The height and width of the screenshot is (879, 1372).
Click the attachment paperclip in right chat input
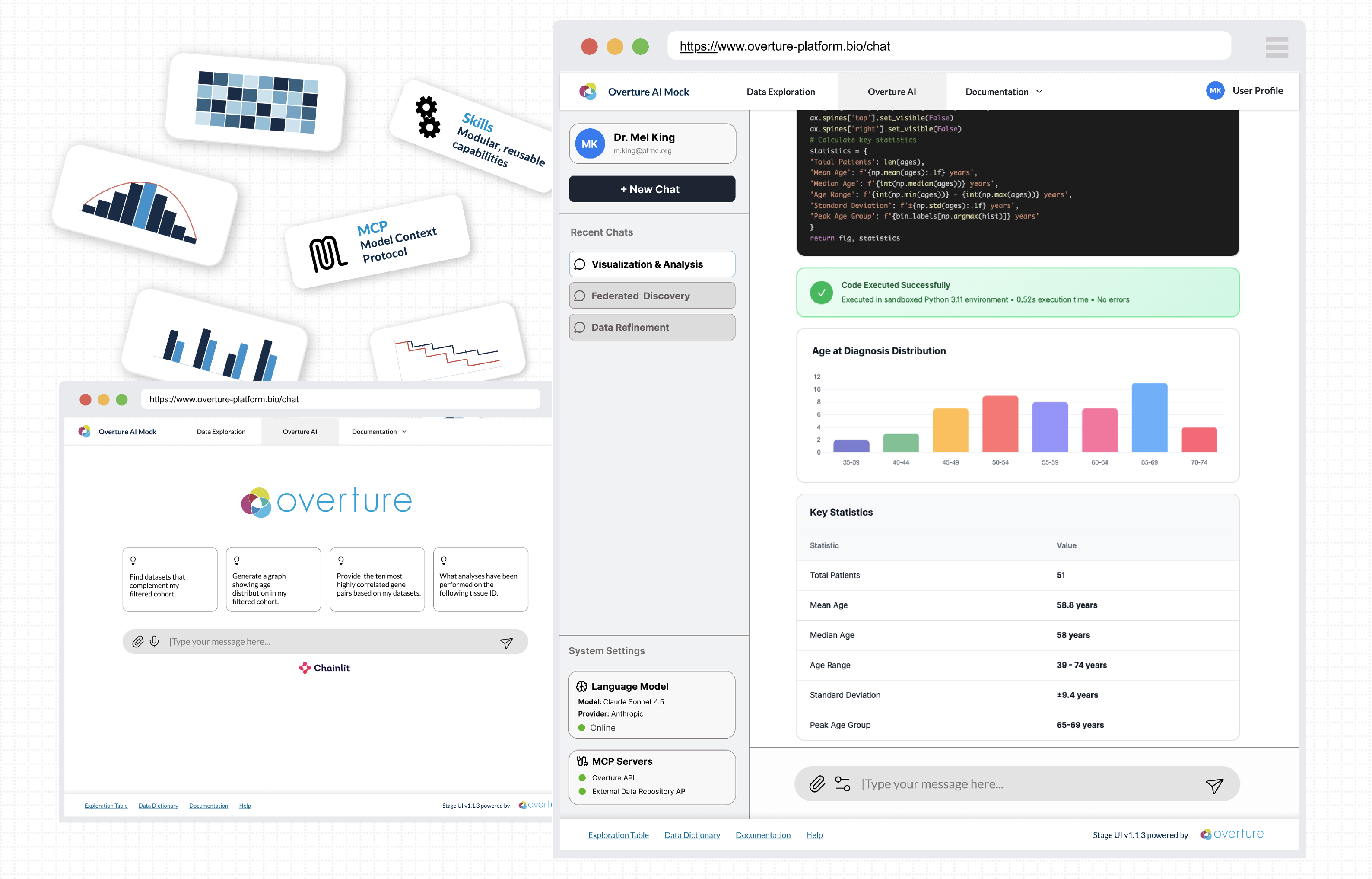tap(817, 783)
